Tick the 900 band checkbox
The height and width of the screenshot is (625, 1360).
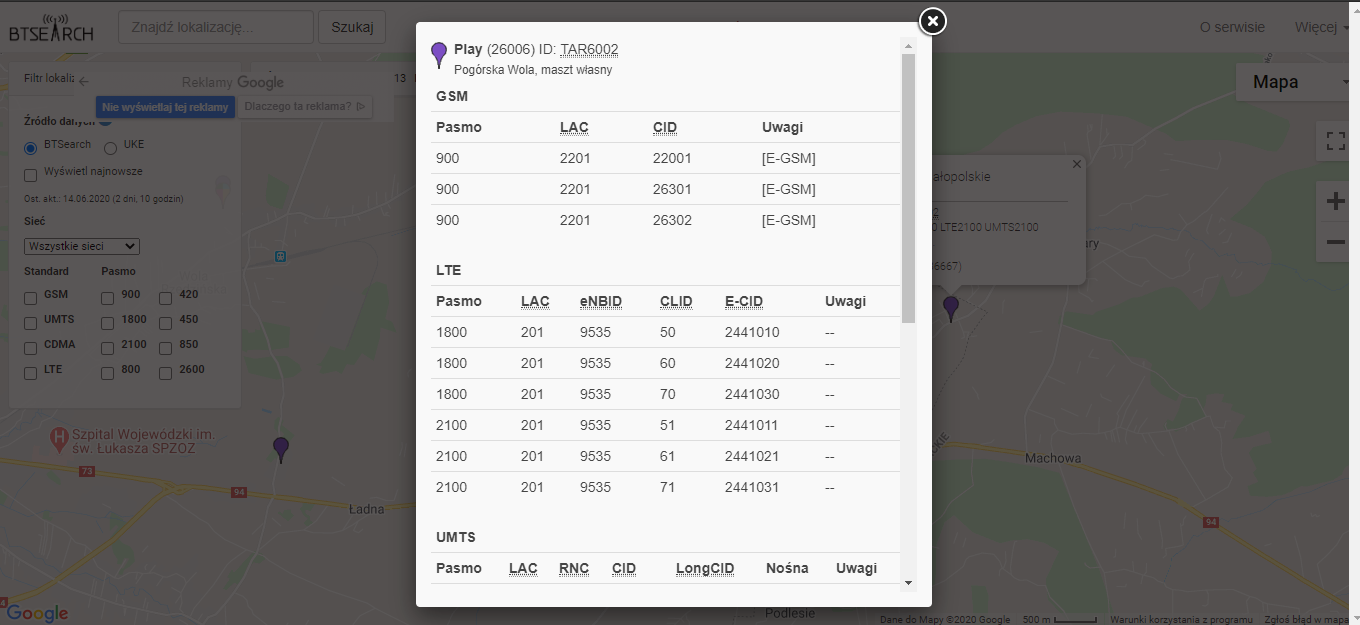[x=108, y=298]
